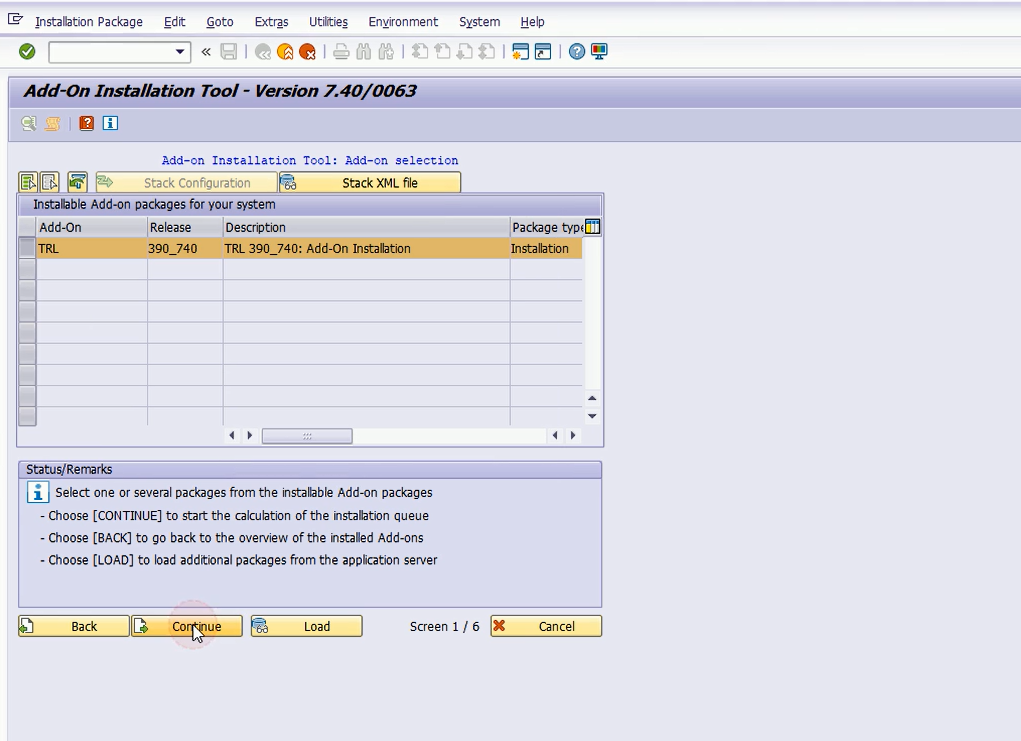1021x741 pixels.
Task: Click the Create New Session icon
Action: [520, 52]
